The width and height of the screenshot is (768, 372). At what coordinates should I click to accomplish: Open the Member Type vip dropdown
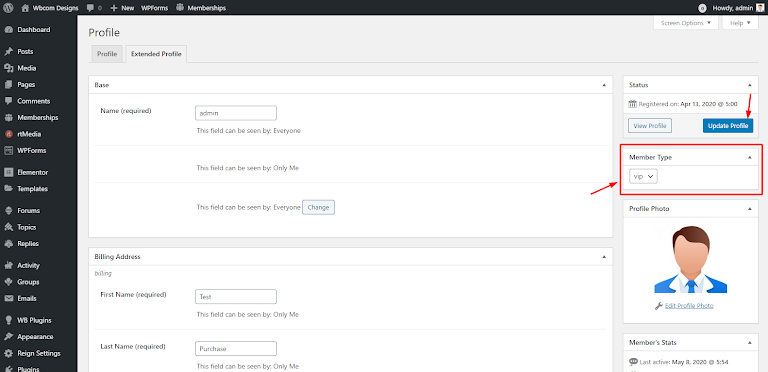click(x=643, y=177)
